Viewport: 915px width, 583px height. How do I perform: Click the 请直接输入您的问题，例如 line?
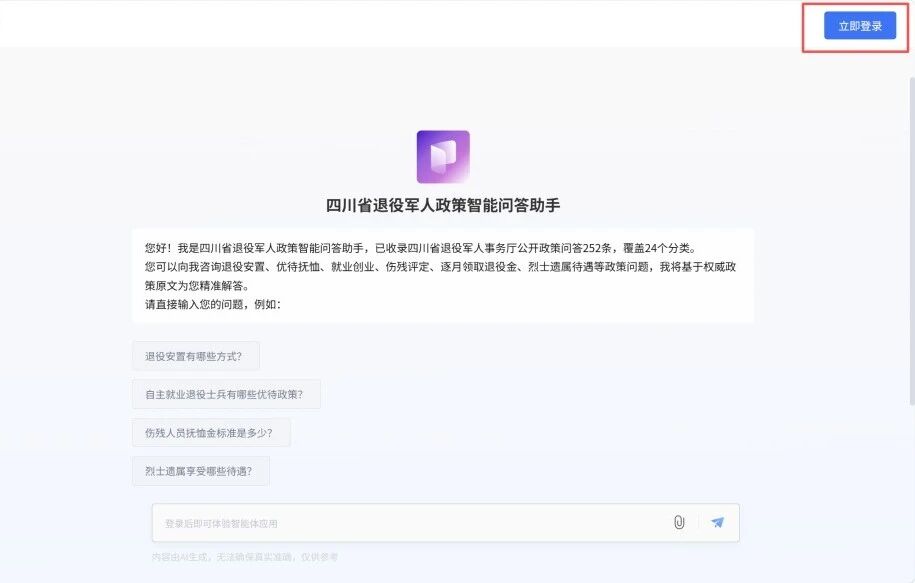pos(213,305)
